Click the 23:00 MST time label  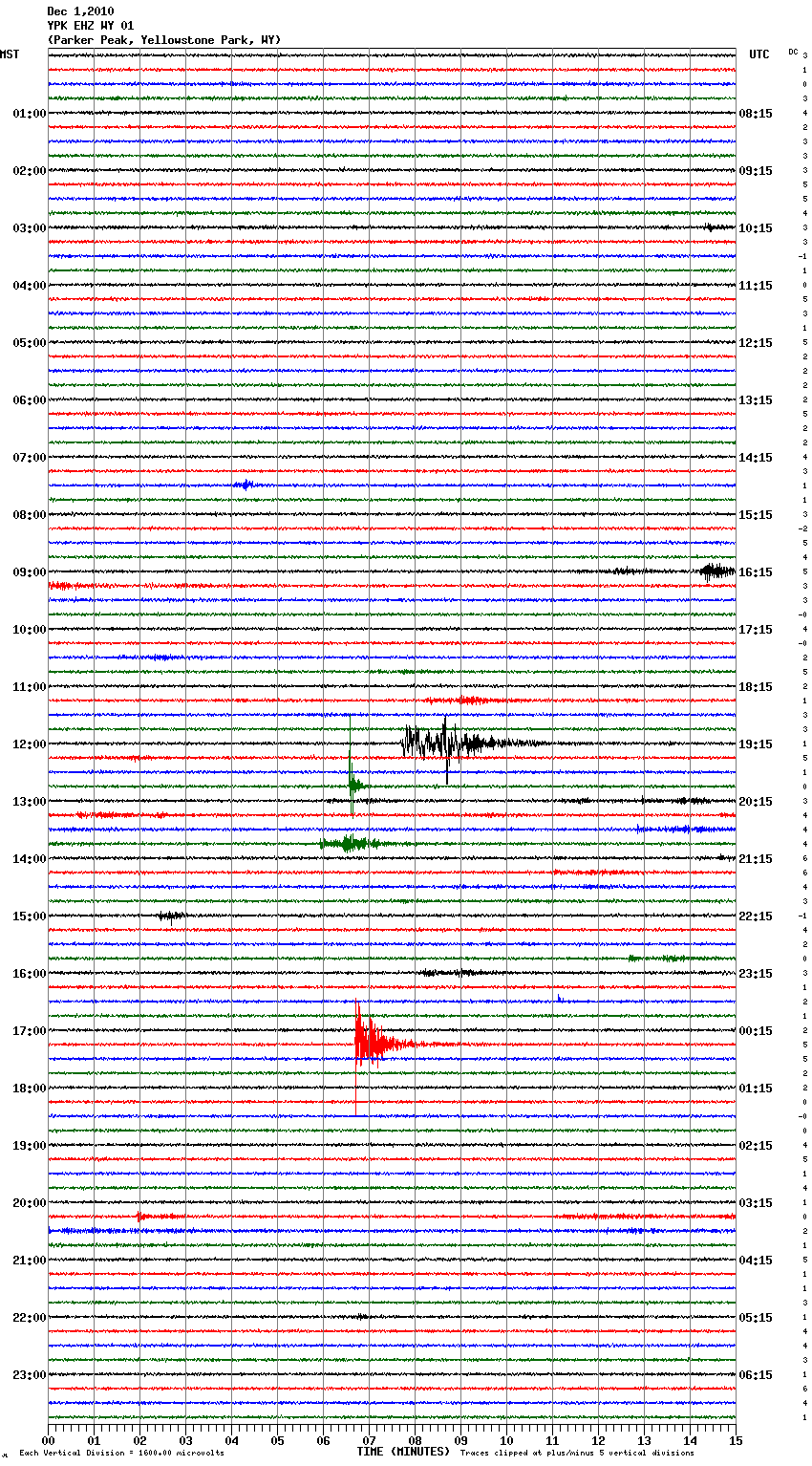[x=29, y=1375]
